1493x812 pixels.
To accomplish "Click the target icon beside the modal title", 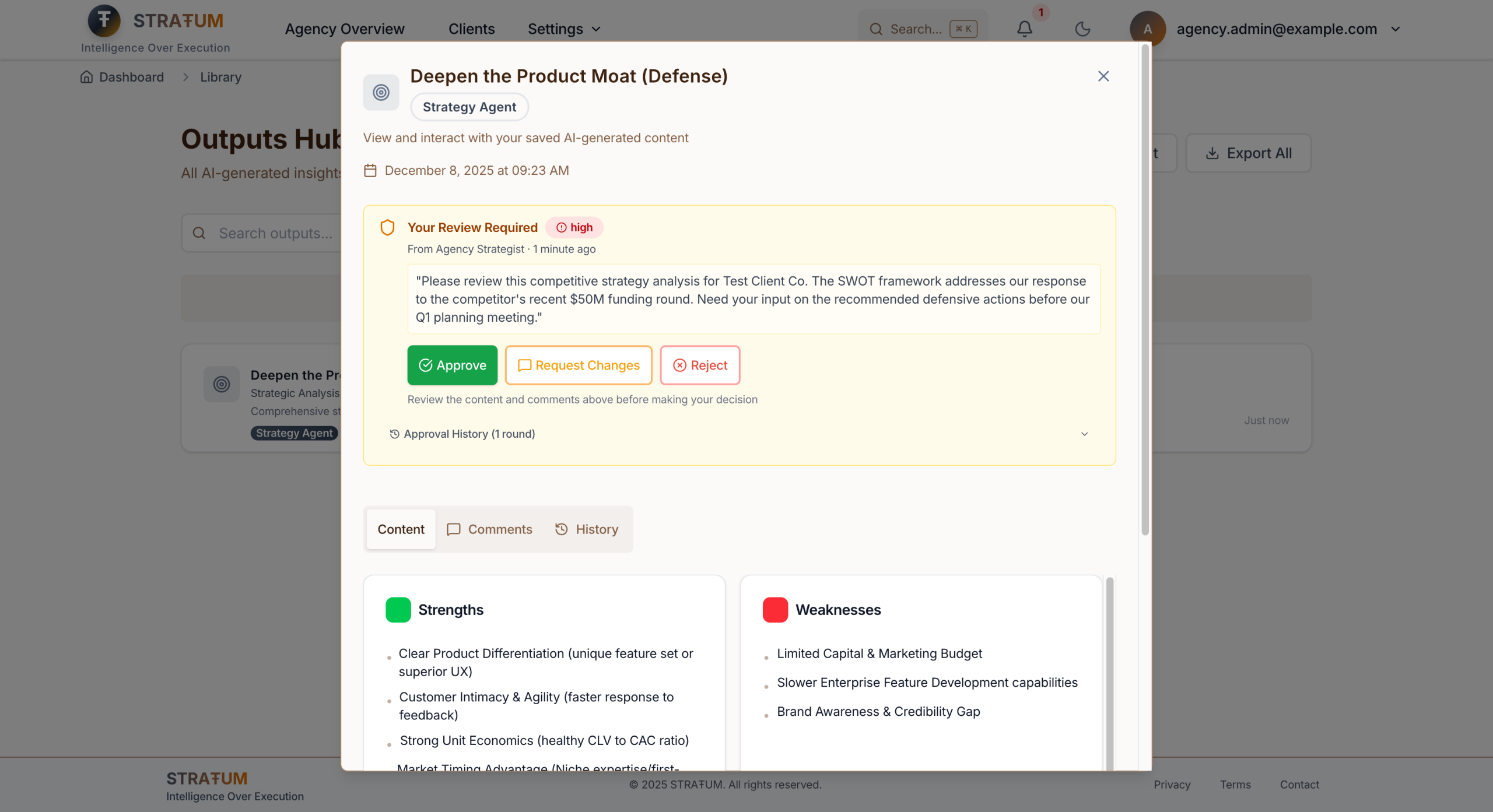I will 381,92.
